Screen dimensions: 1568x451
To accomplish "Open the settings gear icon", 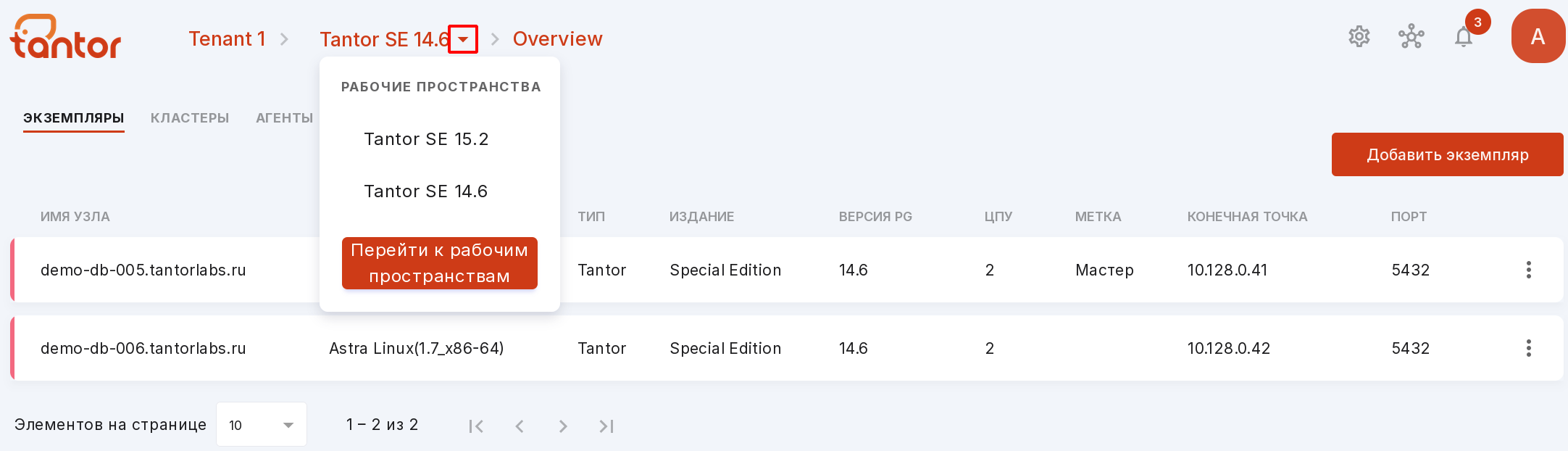I will [x=1359, y=36].
